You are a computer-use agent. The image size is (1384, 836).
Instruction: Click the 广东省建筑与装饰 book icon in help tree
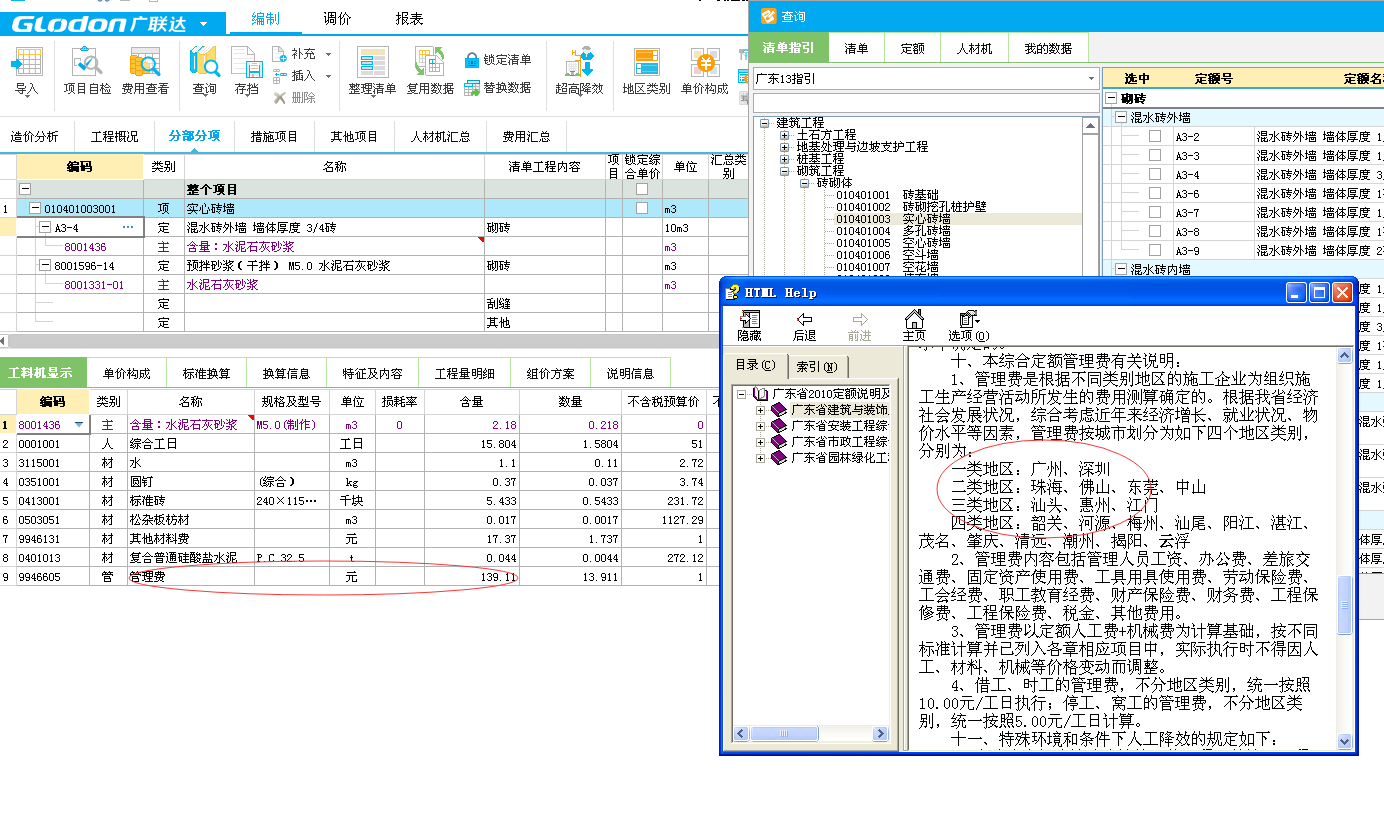[780, 409]
